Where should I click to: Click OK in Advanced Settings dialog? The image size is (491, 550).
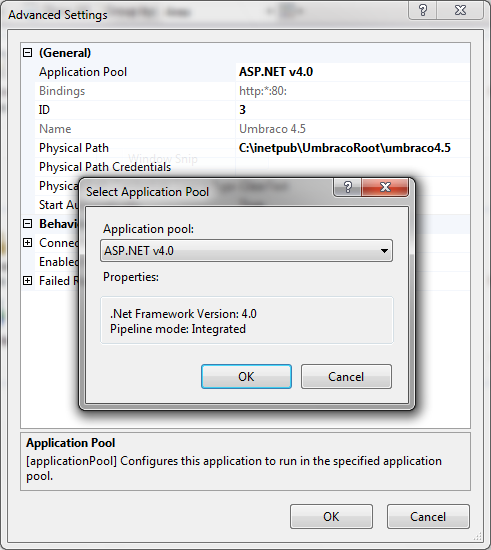point(331,517)
